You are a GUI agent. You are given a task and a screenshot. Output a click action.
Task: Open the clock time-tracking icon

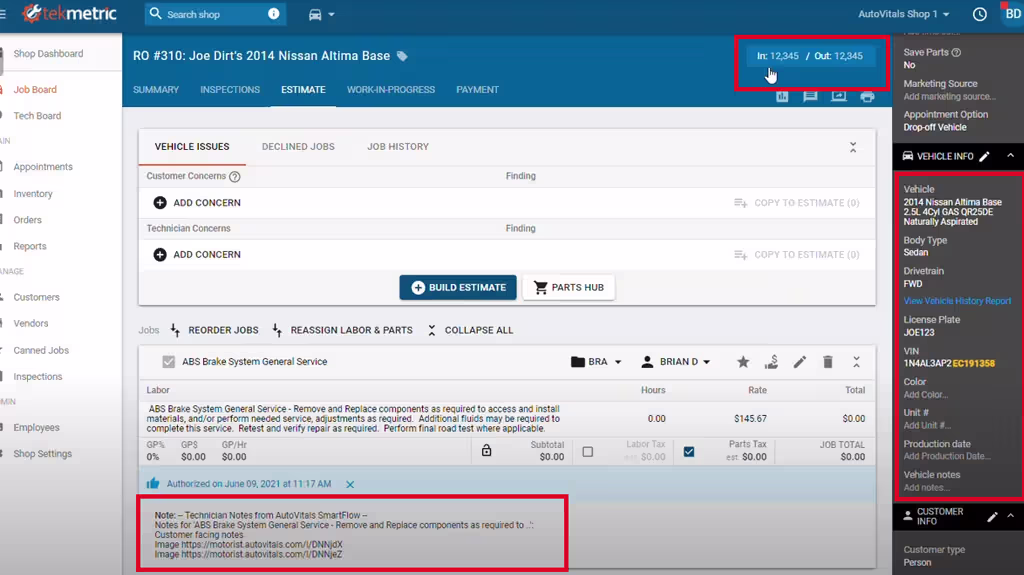point(980,14)
